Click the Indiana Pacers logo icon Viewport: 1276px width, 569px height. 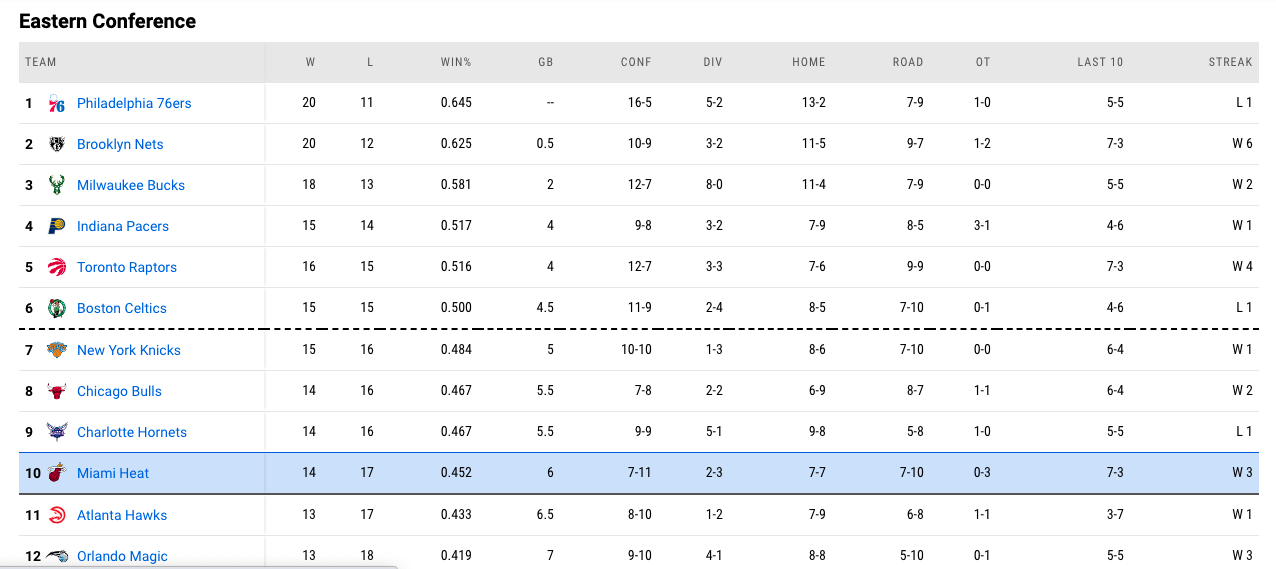pos(57,226)
